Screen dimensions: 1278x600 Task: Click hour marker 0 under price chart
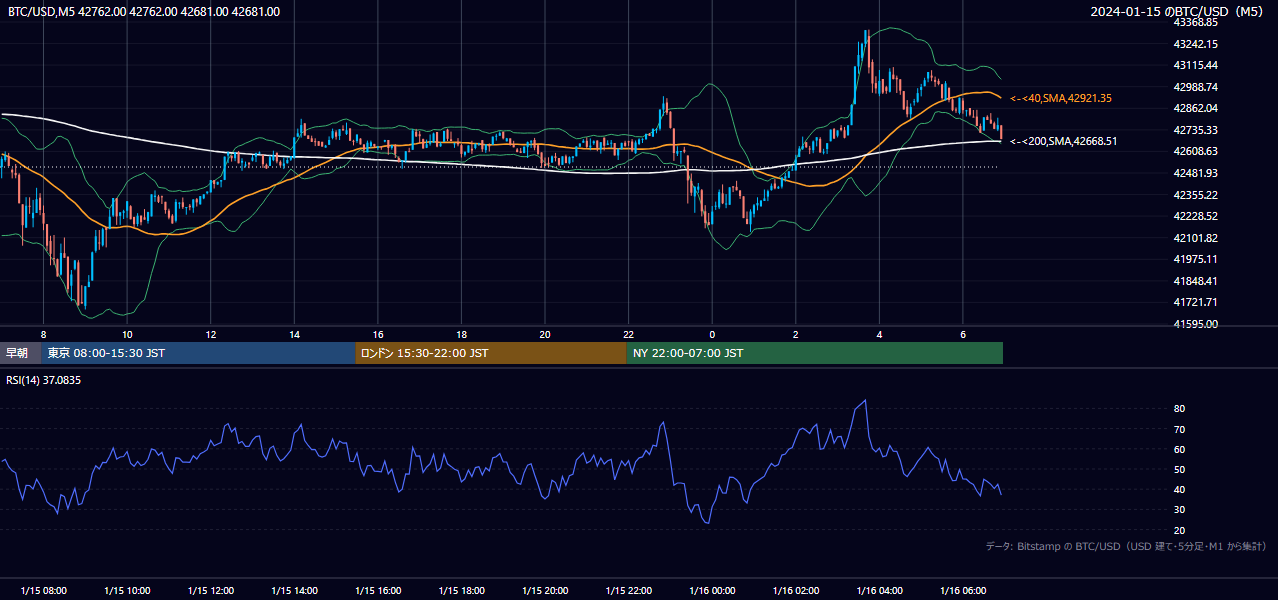[x=712, y=334]
